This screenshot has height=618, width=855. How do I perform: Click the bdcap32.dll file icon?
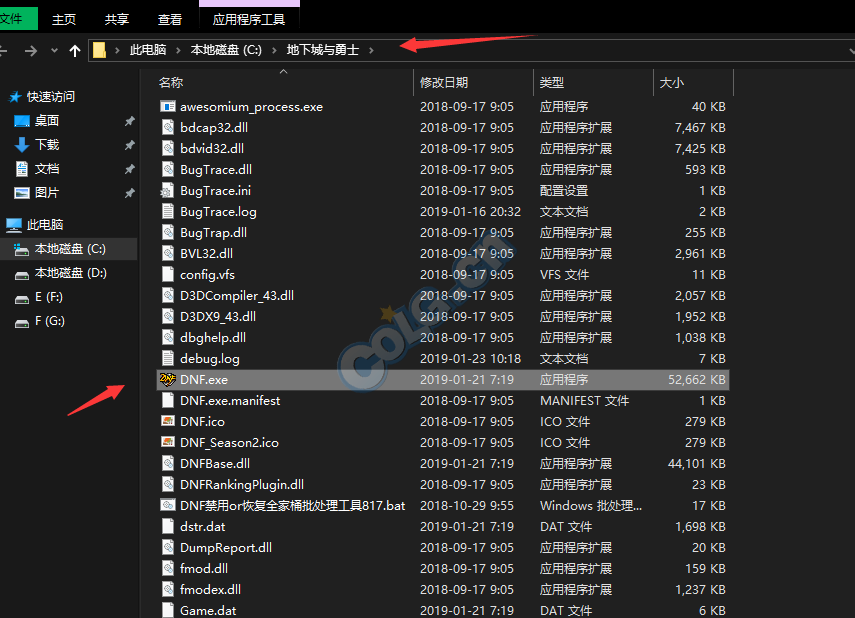(x=167, y=127)
